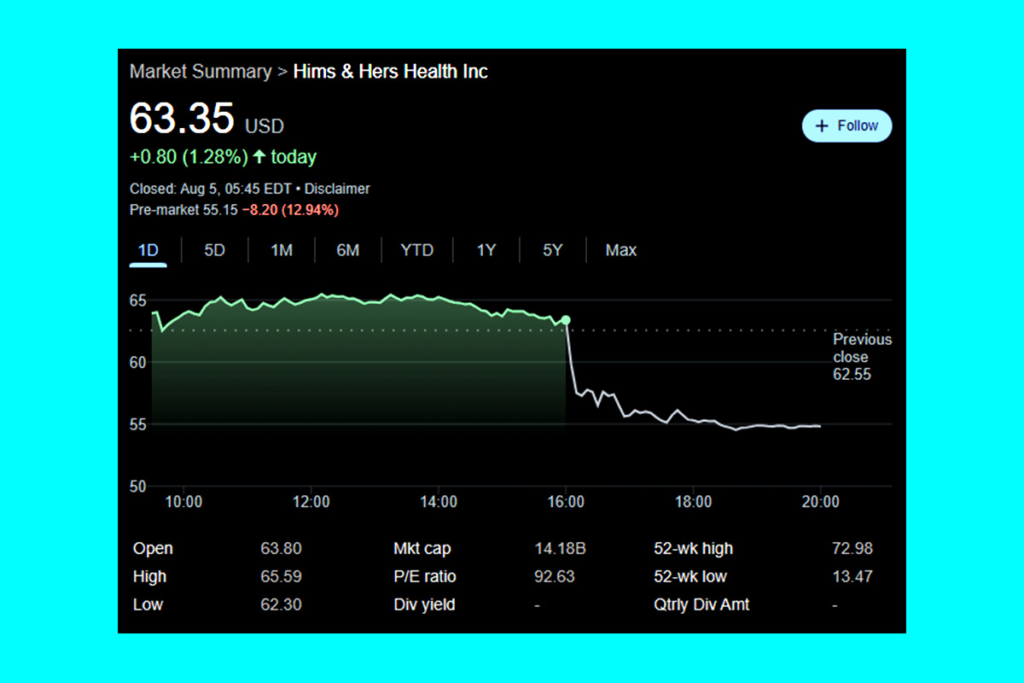The width and height of the screenshot is (1024, 683).
Task: Click the Follow button
Action: (x=846, y=126)
